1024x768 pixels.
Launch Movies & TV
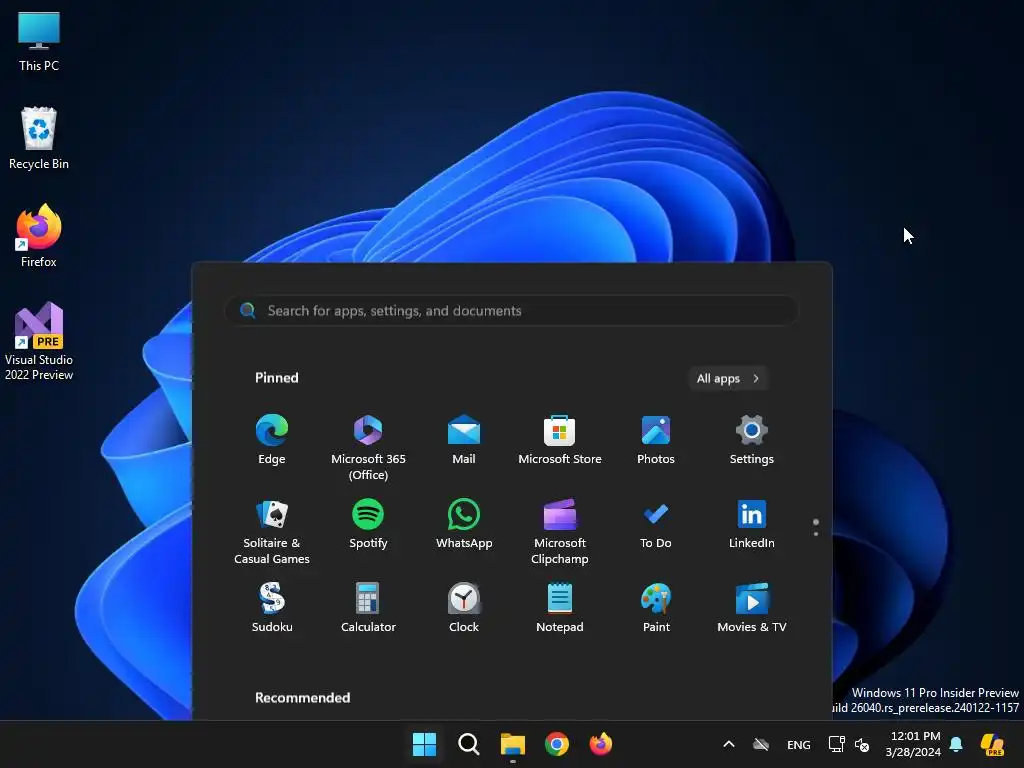[x=752, y=607]
